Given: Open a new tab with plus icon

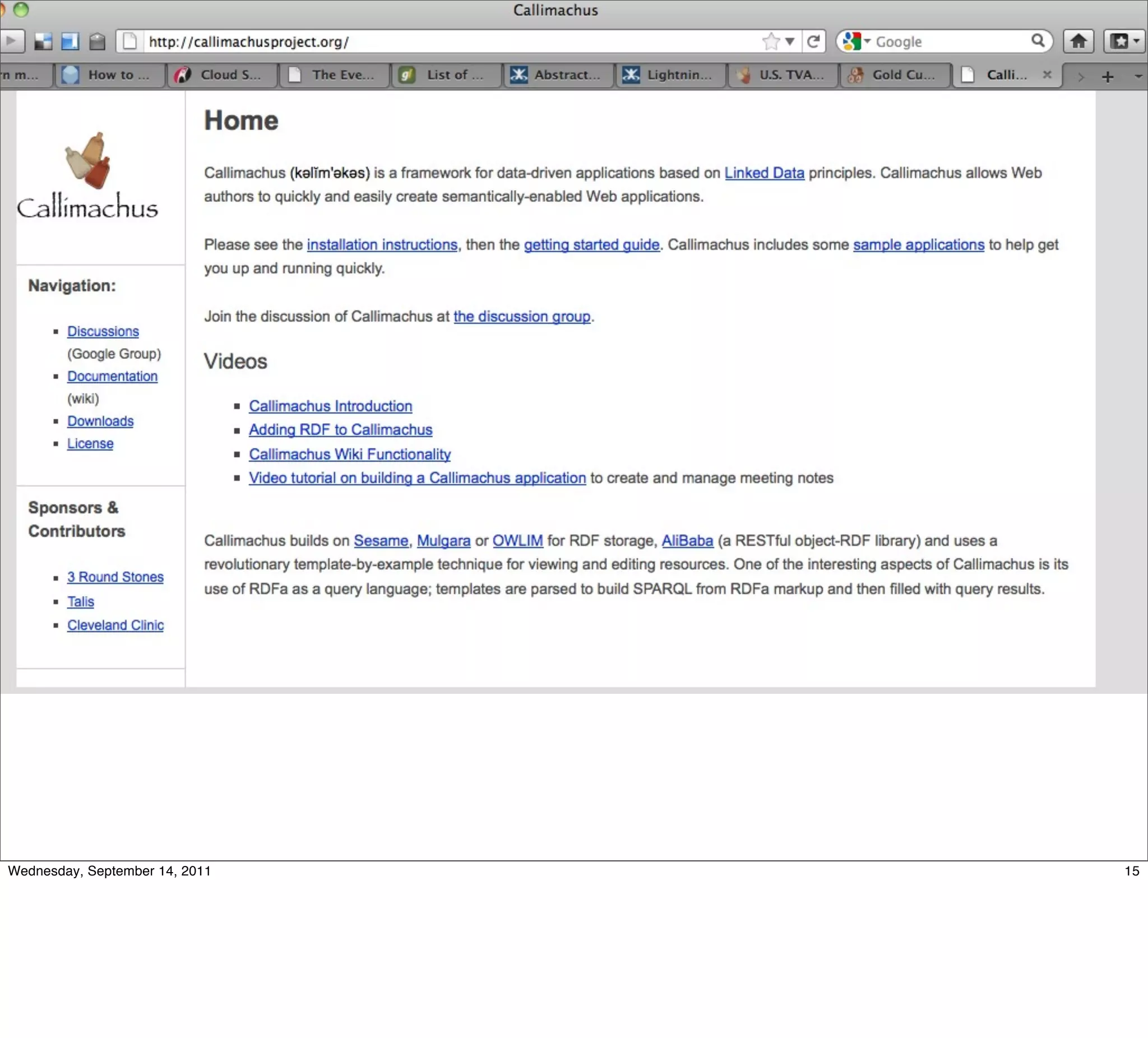Looking at the screenshot, I should pos(1108,76).
